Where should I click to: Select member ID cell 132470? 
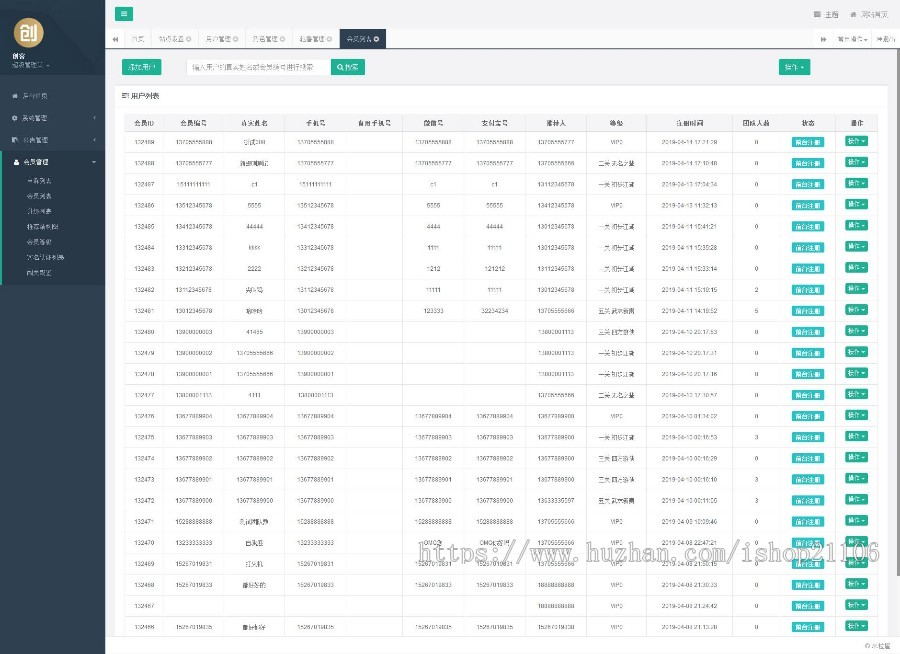[x=144, y=543]
